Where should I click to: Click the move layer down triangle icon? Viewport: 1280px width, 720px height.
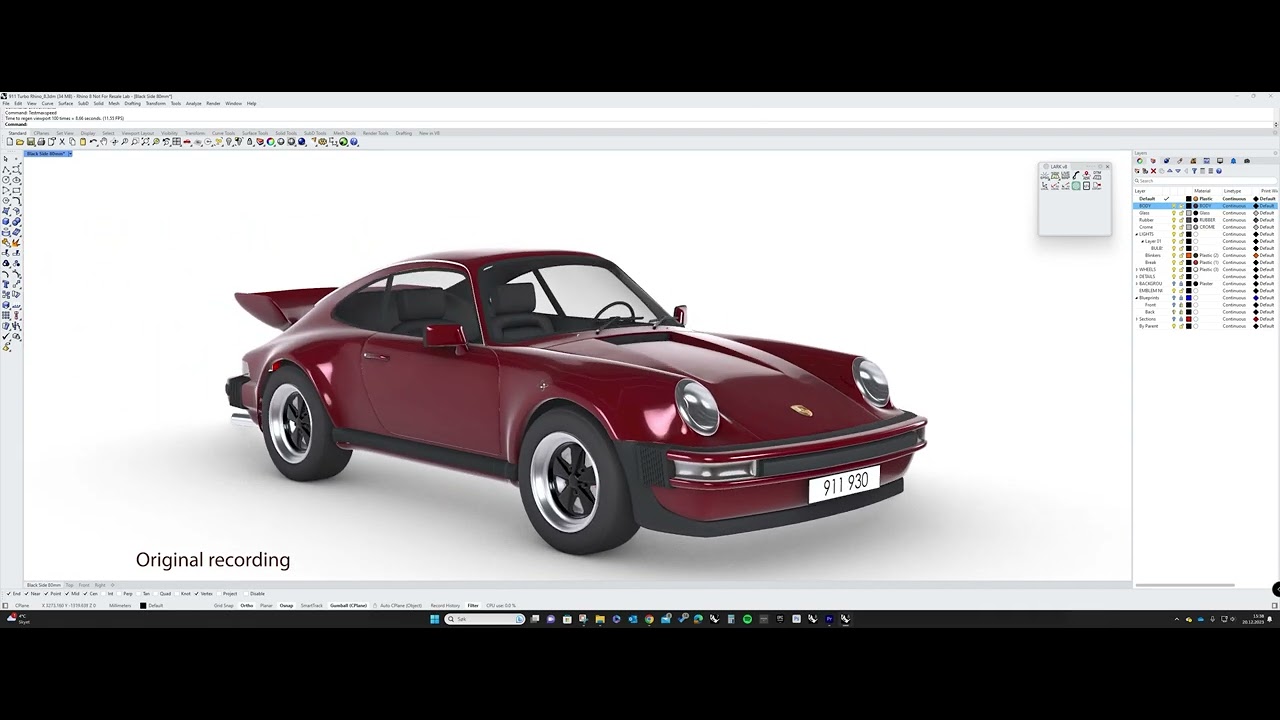coord(1178,171)
